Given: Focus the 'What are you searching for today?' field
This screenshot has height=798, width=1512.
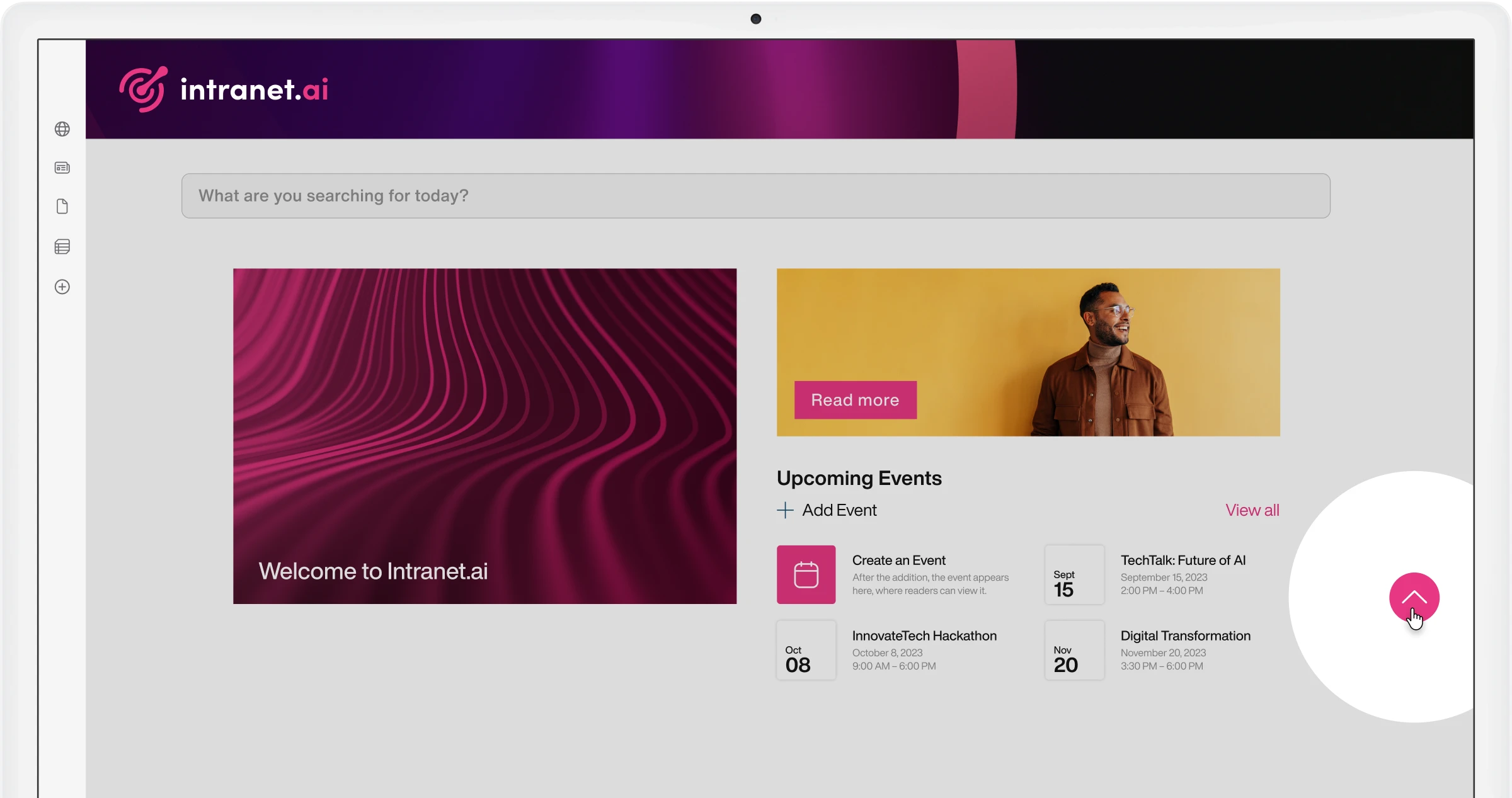Looking at the screenshot, I should [756, 196].
